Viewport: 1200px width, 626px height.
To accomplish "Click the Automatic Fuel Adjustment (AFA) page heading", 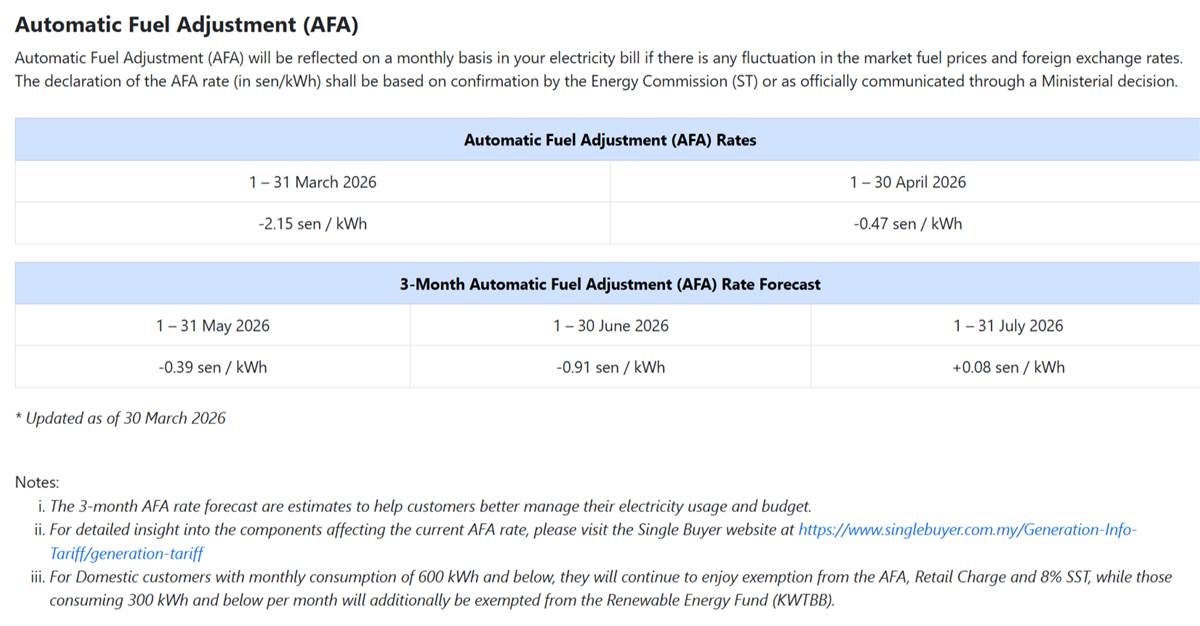I will pyautogui.click(x=186, y=25).
